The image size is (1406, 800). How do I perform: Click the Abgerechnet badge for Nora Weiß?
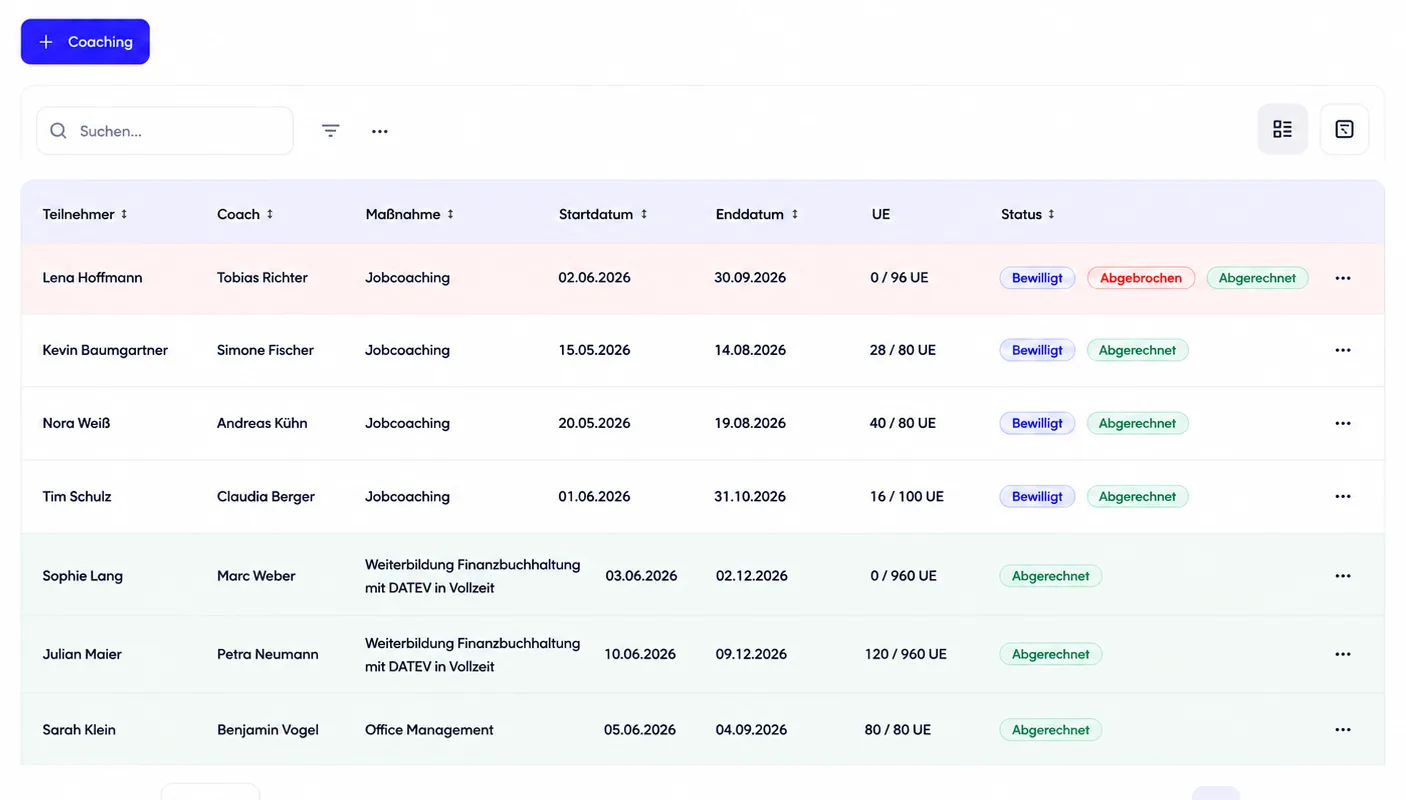[1137, 423]
